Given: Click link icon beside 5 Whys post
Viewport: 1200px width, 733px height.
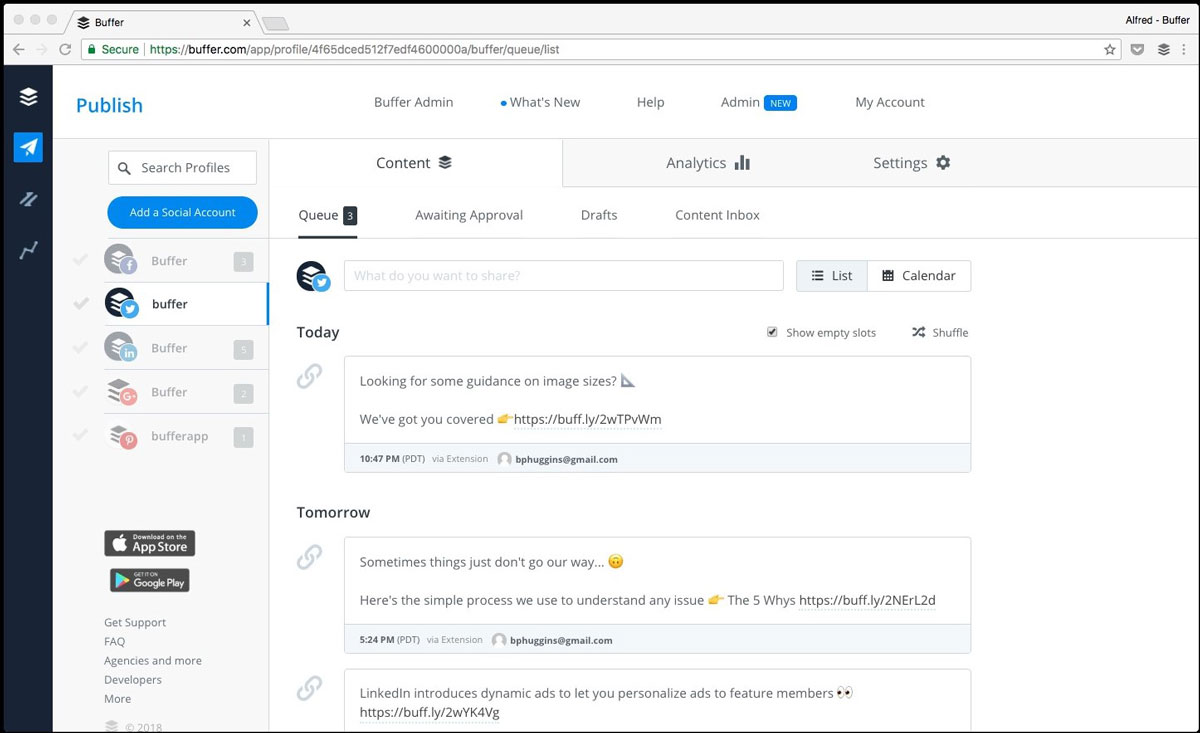Looking at the screenshot, I should point(309,557).
